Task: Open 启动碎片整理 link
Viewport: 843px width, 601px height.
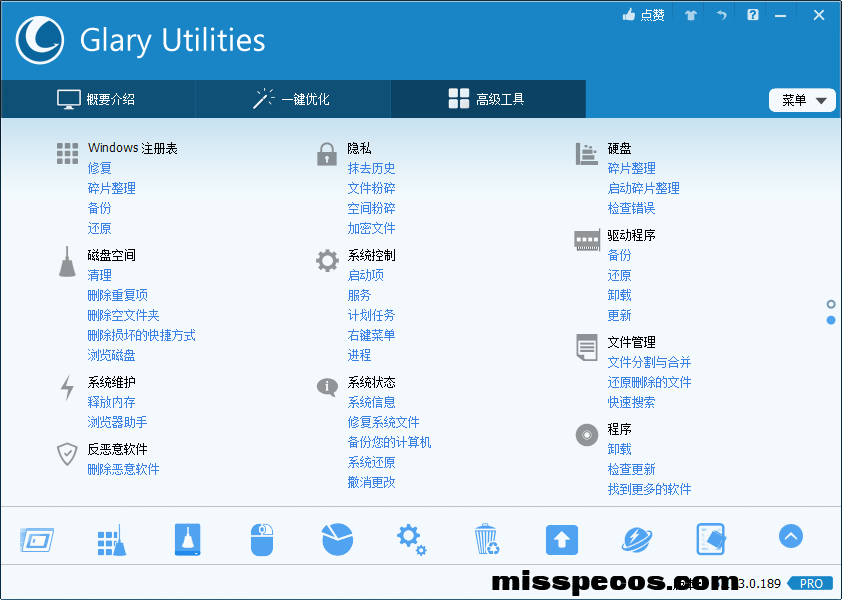Action: [644, 188]
